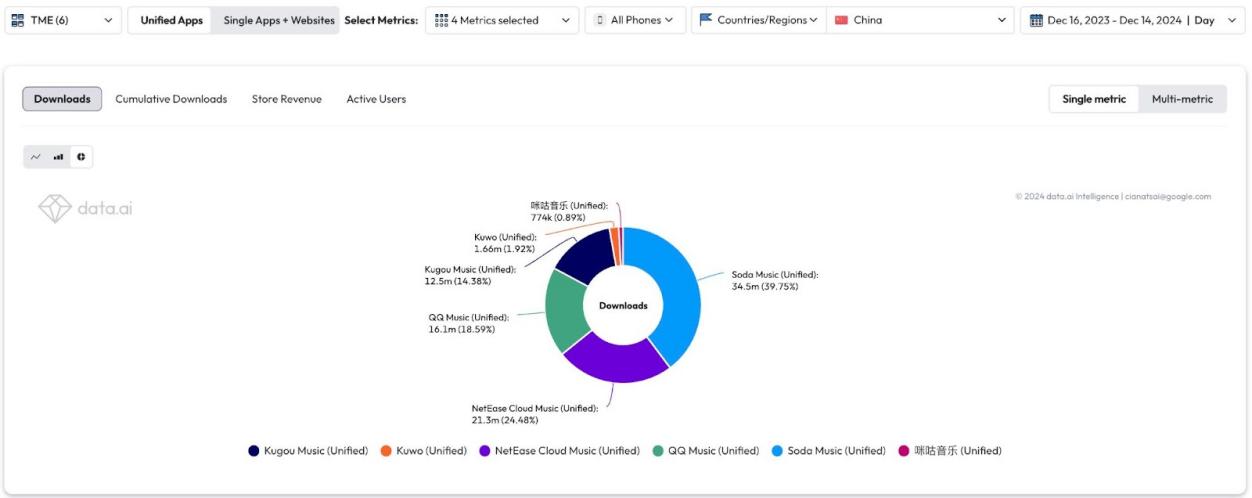Click the dark navy Kugou Music slice
The image size is (1252, 498).
tap(588, 254)
